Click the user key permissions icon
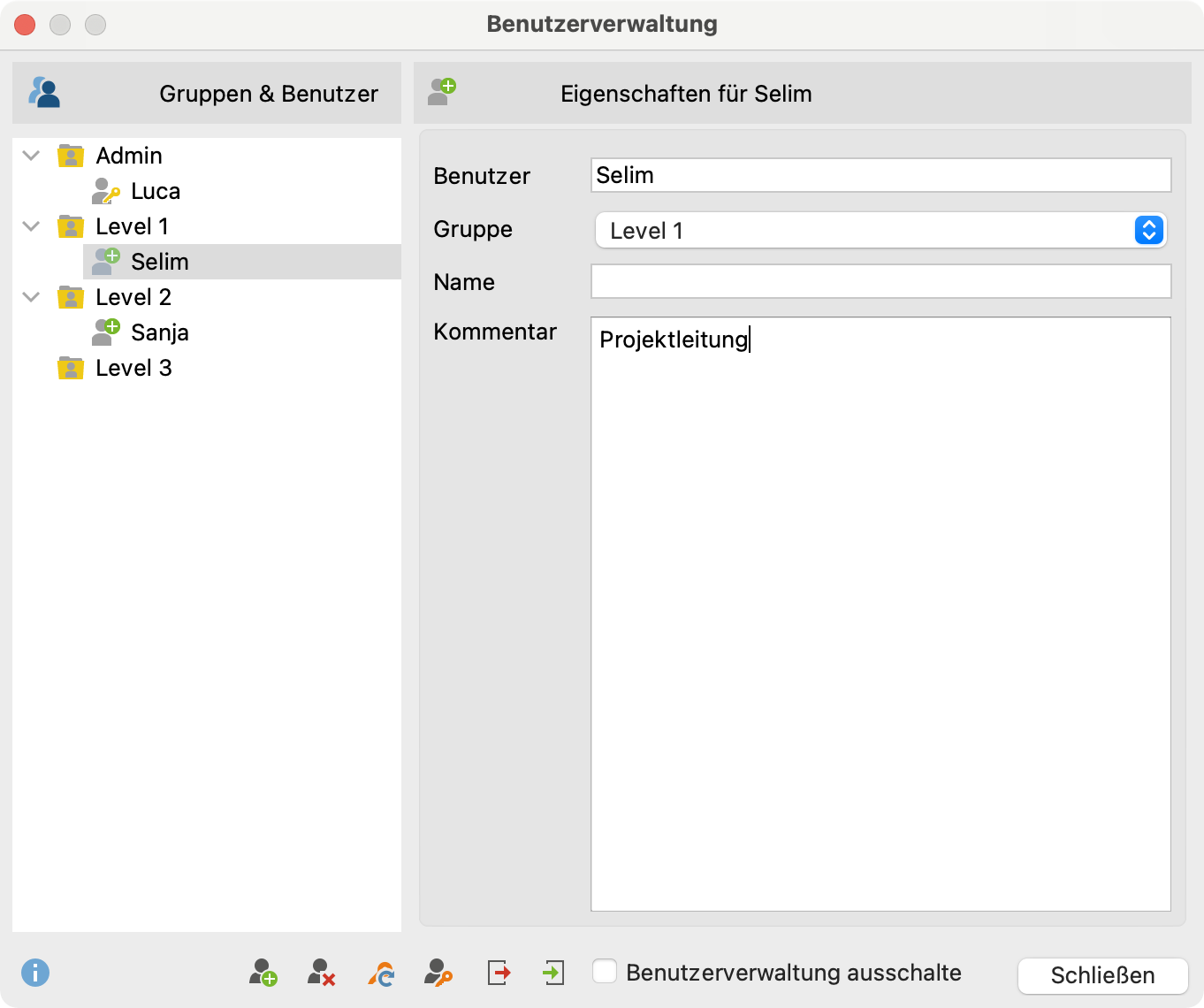Image resolution: width=1204 pixels, height=1008 pixels. coord(438,973)
